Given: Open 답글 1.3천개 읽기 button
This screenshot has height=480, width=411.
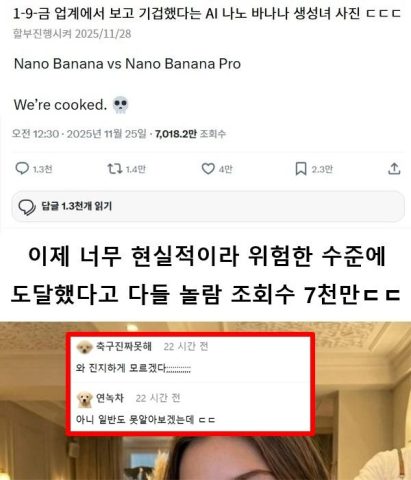Looking at the screenshot, I should [208, 206].
